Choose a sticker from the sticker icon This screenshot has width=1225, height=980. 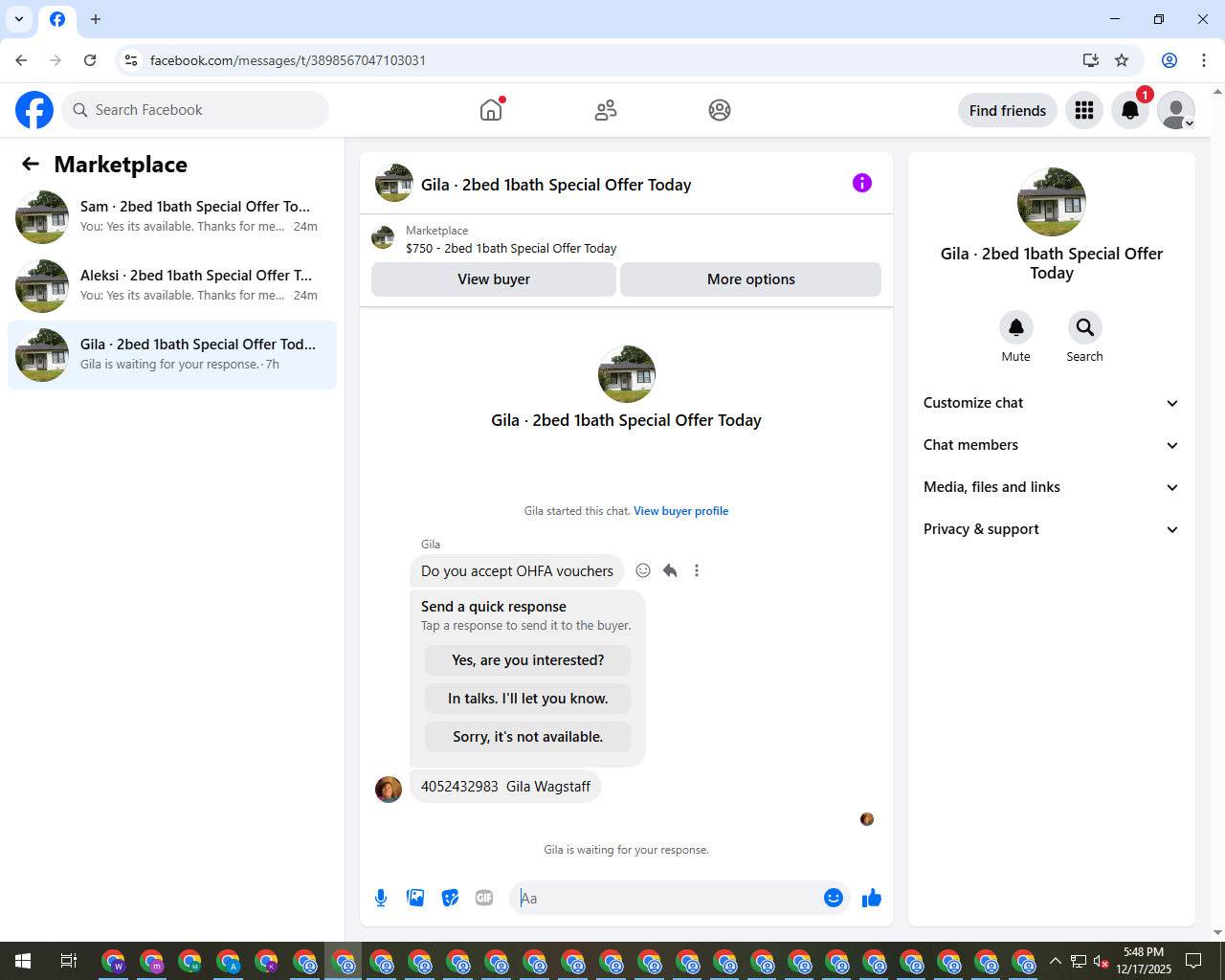tap(450, 898)
